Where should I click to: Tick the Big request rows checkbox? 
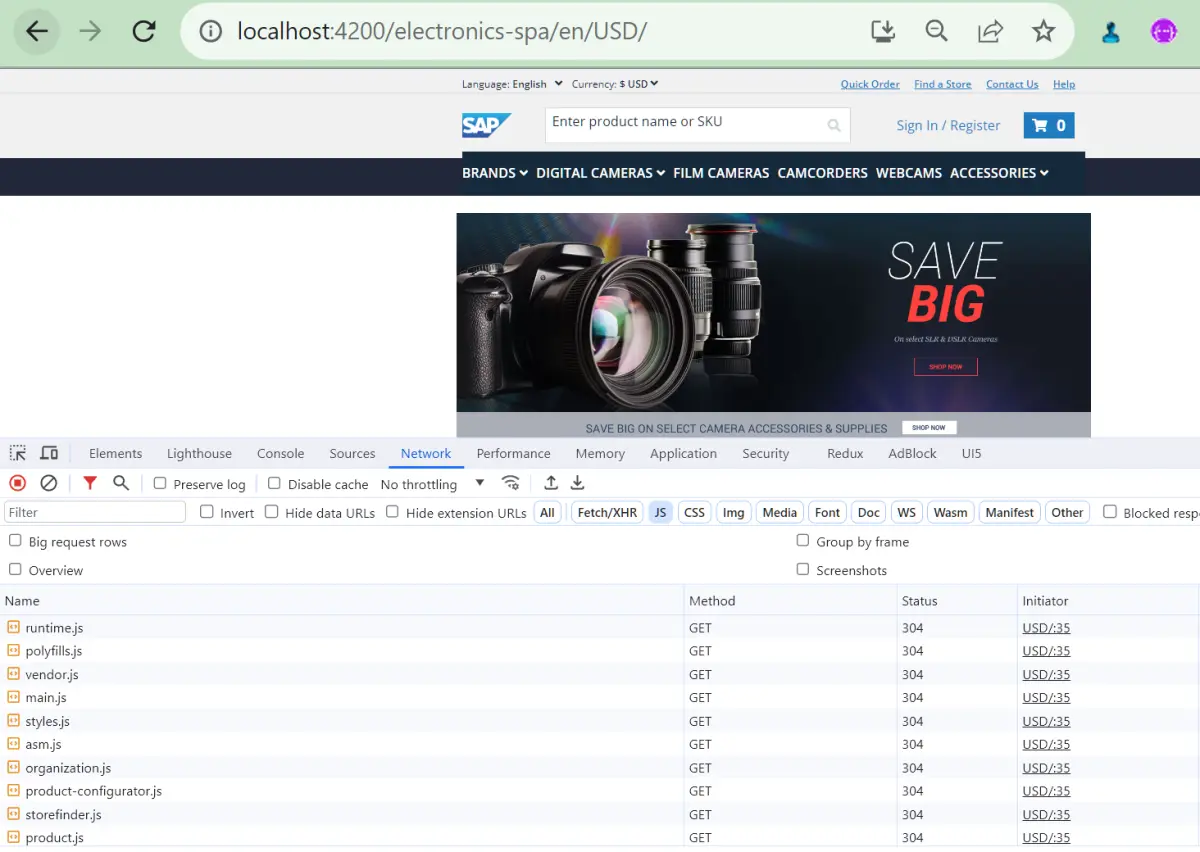[15, 541]
